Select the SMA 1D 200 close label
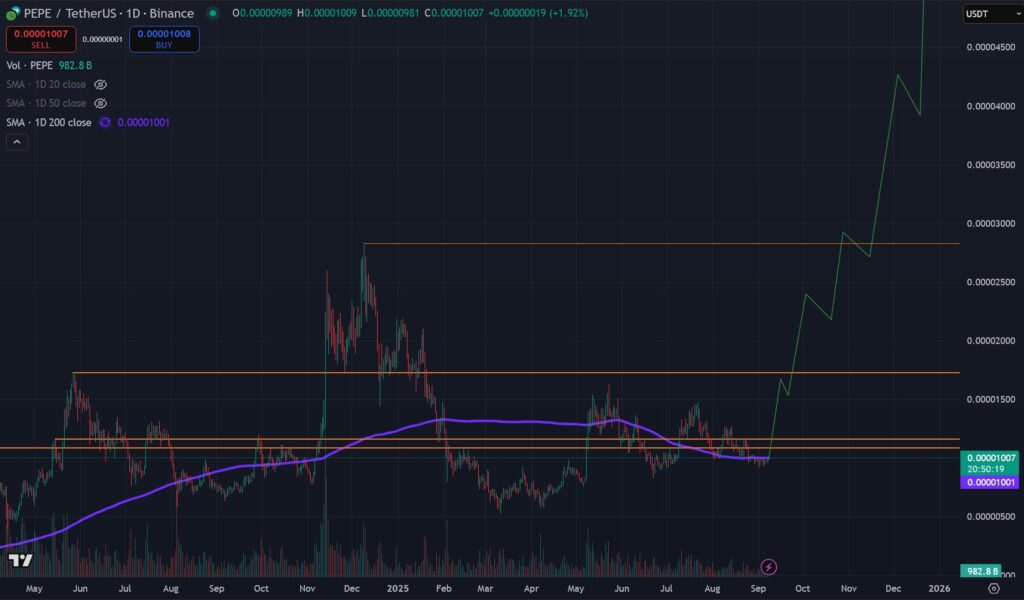The width and height of the screenshot is (1024, 600). pyautogui.click(x=49, y=123)
